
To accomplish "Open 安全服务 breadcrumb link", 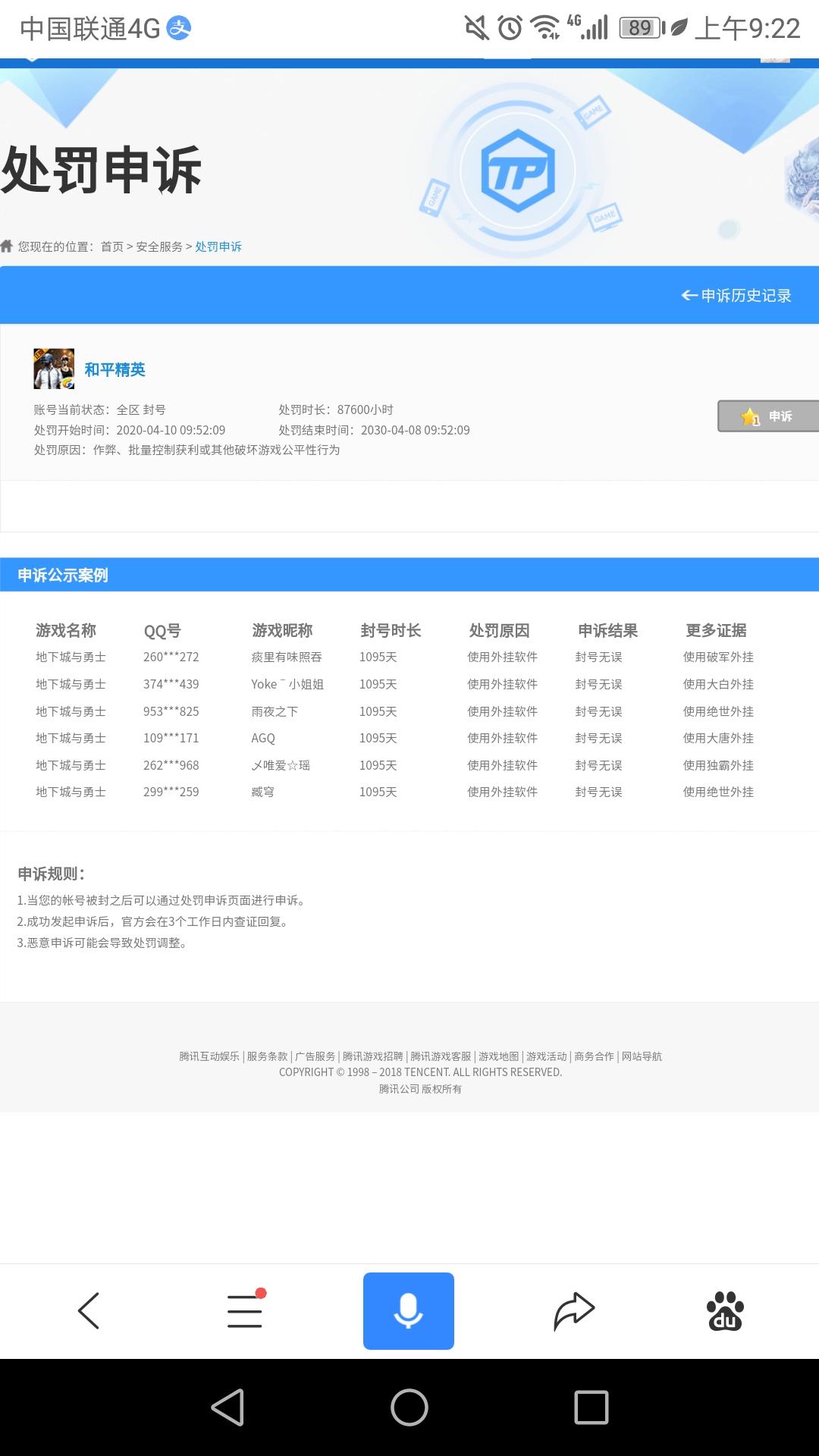I will (159, 246).
